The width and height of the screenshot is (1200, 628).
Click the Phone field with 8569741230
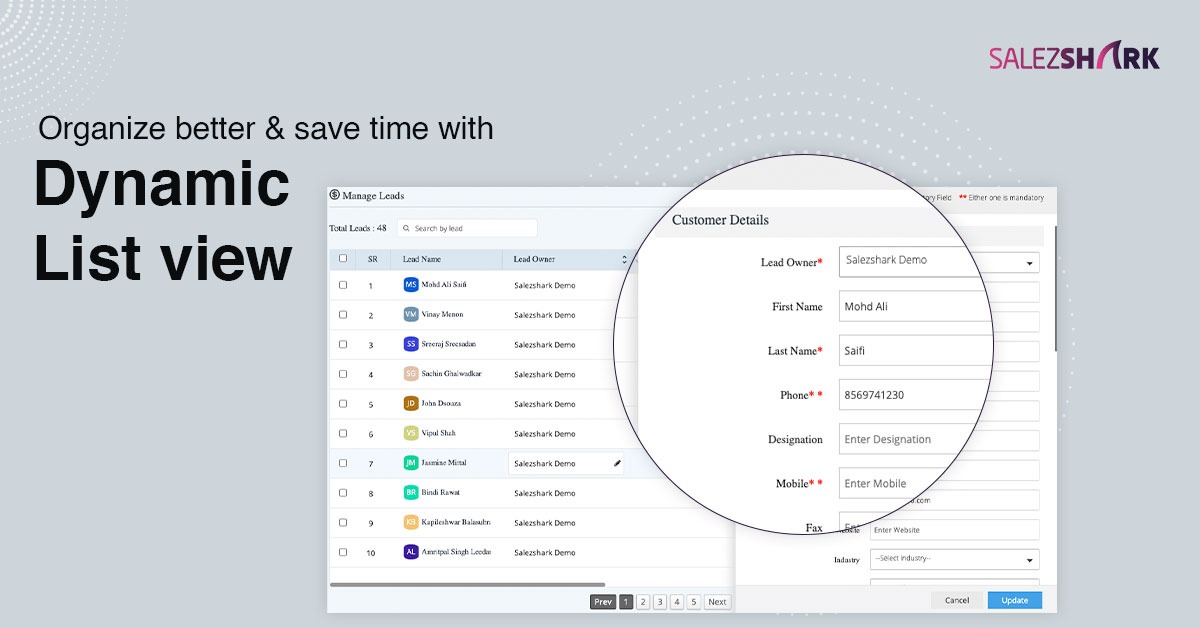pyautogui.click(x=915, y=394)
